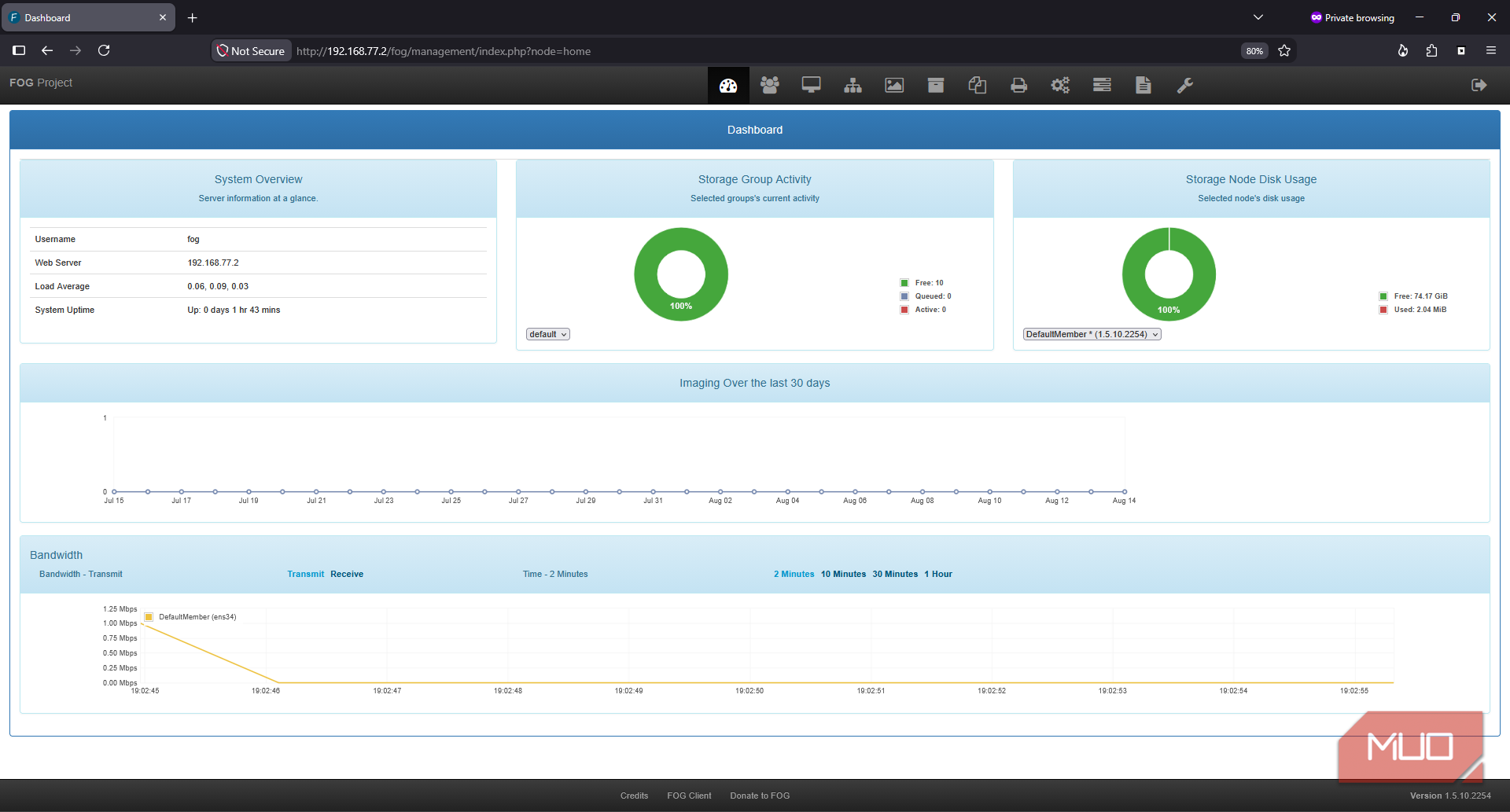Open the Credits footer link
This screenshot has height=812, width=1510.
point(634,795)
